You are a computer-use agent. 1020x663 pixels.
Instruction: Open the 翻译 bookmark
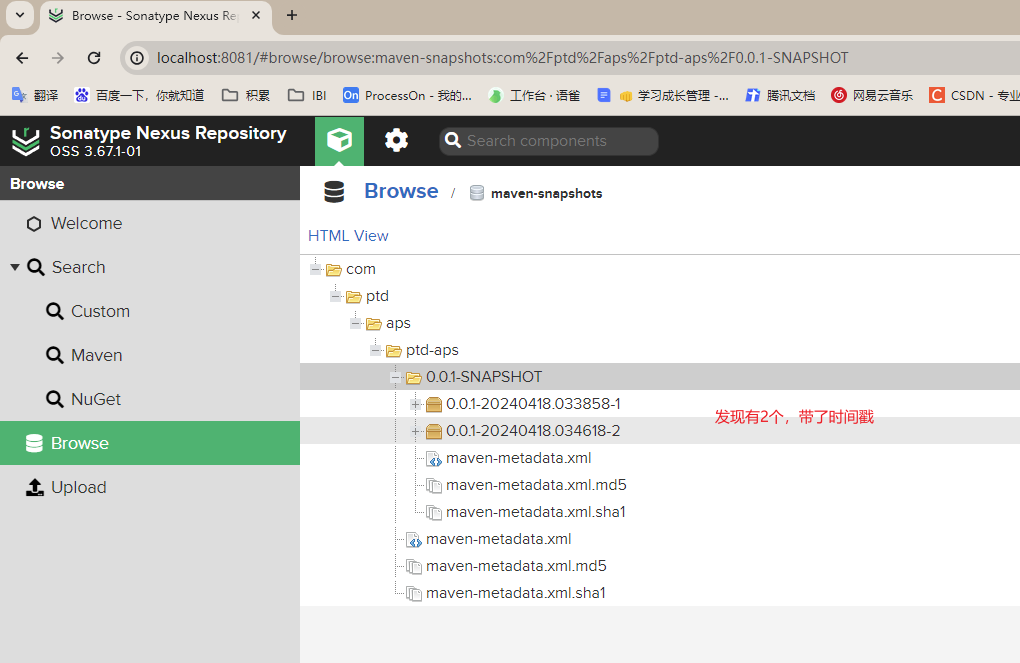click(x=36, y=96)
